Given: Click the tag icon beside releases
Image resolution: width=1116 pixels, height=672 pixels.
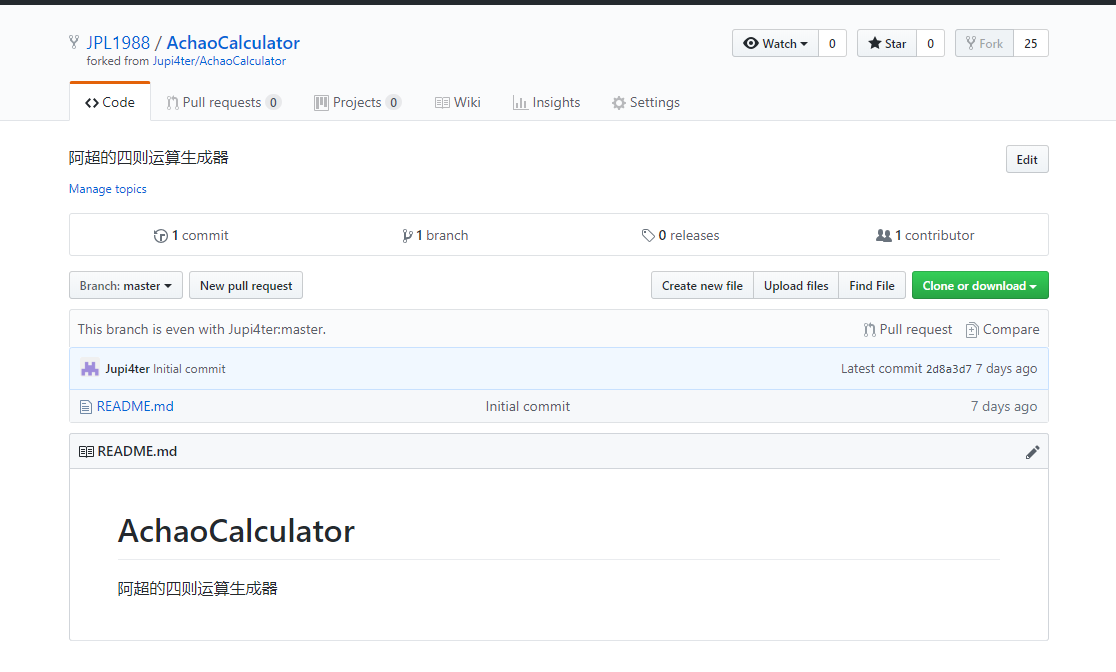Looking at the screenshot, I should click(648, 236).
